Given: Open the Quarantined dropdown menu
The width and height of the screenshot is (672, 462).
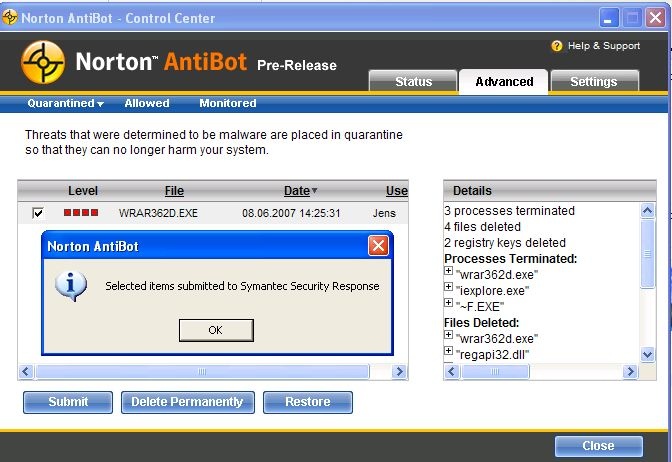Looking at the screenshot, I should coord(65,103).
